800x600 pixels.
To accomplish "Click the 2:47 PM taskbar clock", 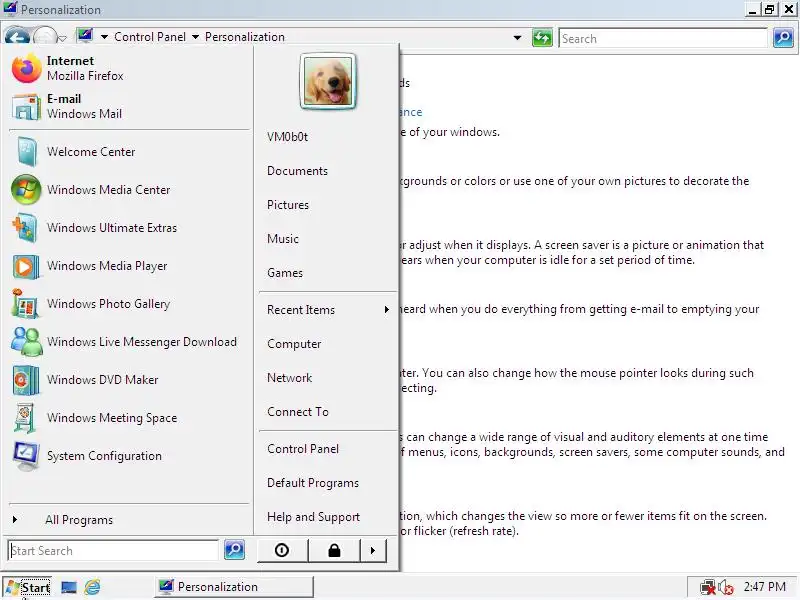I will [764, 587].
